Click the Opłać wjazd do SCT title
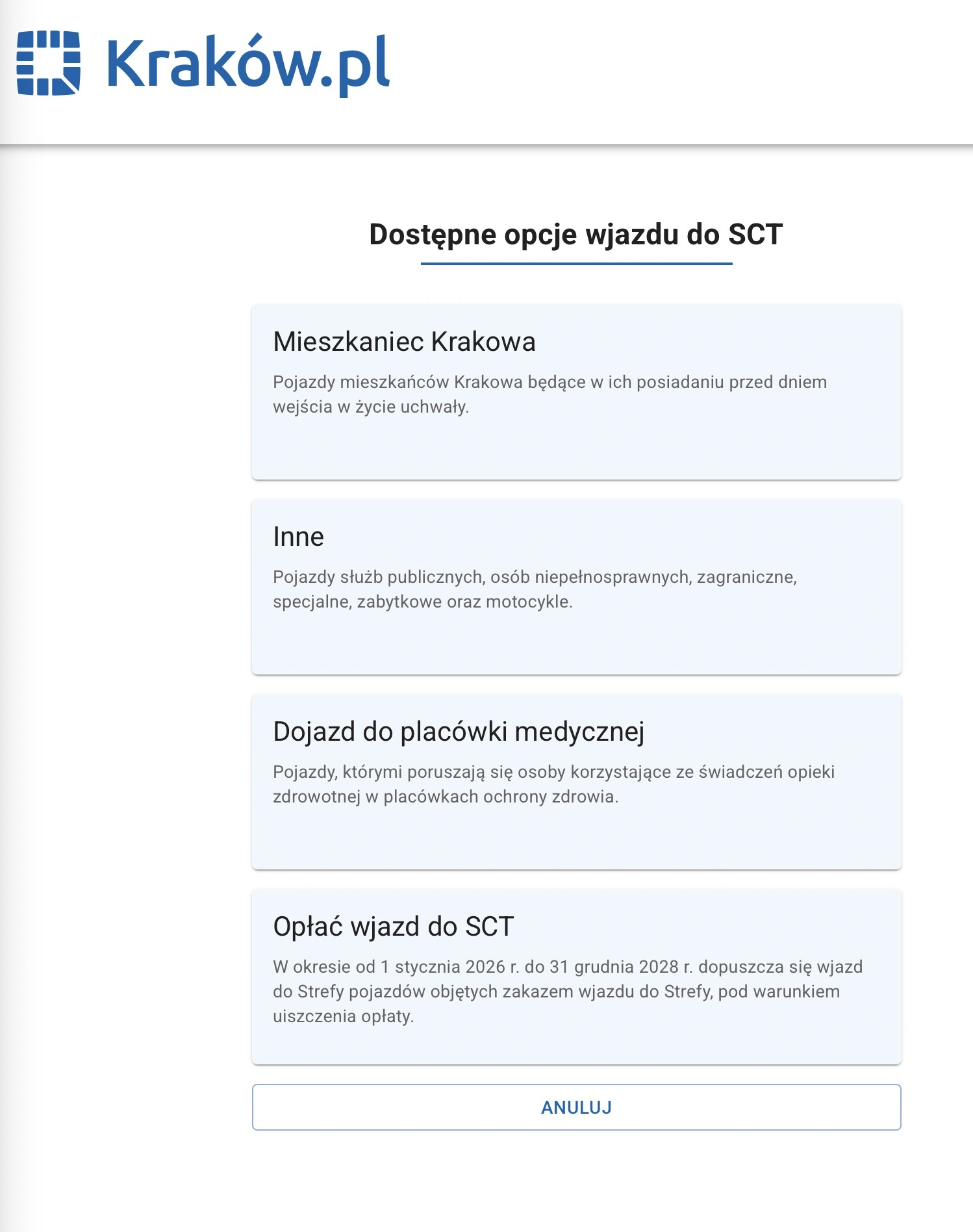Viewport: 973px width, 1232px height. click(x=393, y=927)
